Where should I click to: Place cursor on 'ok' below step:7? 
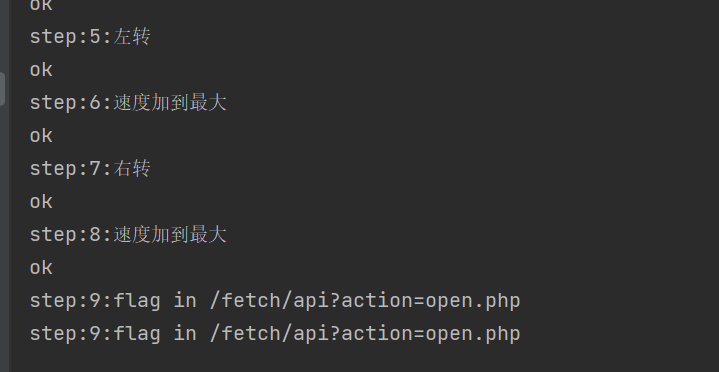[x=41, y=202]
